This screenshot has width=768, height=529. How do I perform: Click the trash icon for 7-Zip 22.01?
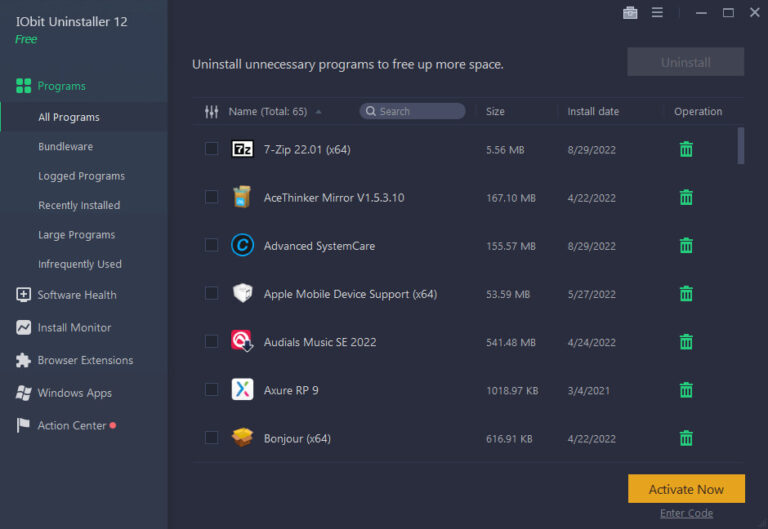pyautogui.click(x=686, y=149)
